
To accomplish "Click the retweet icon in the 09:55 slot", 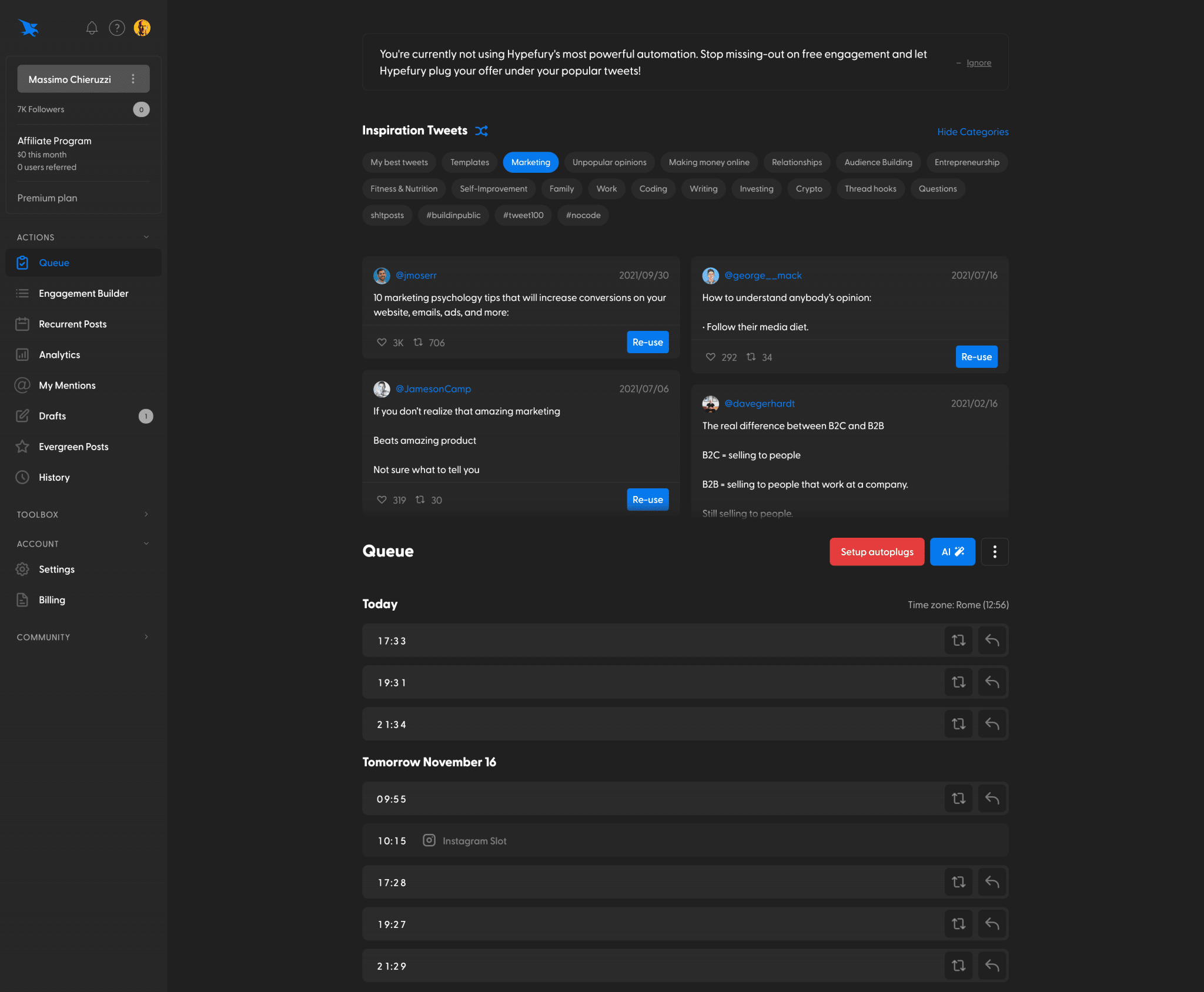I will click(x=959, y=799).
